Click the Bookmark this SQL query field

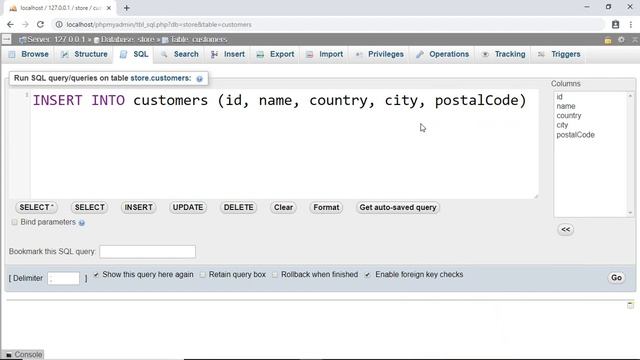147,251
